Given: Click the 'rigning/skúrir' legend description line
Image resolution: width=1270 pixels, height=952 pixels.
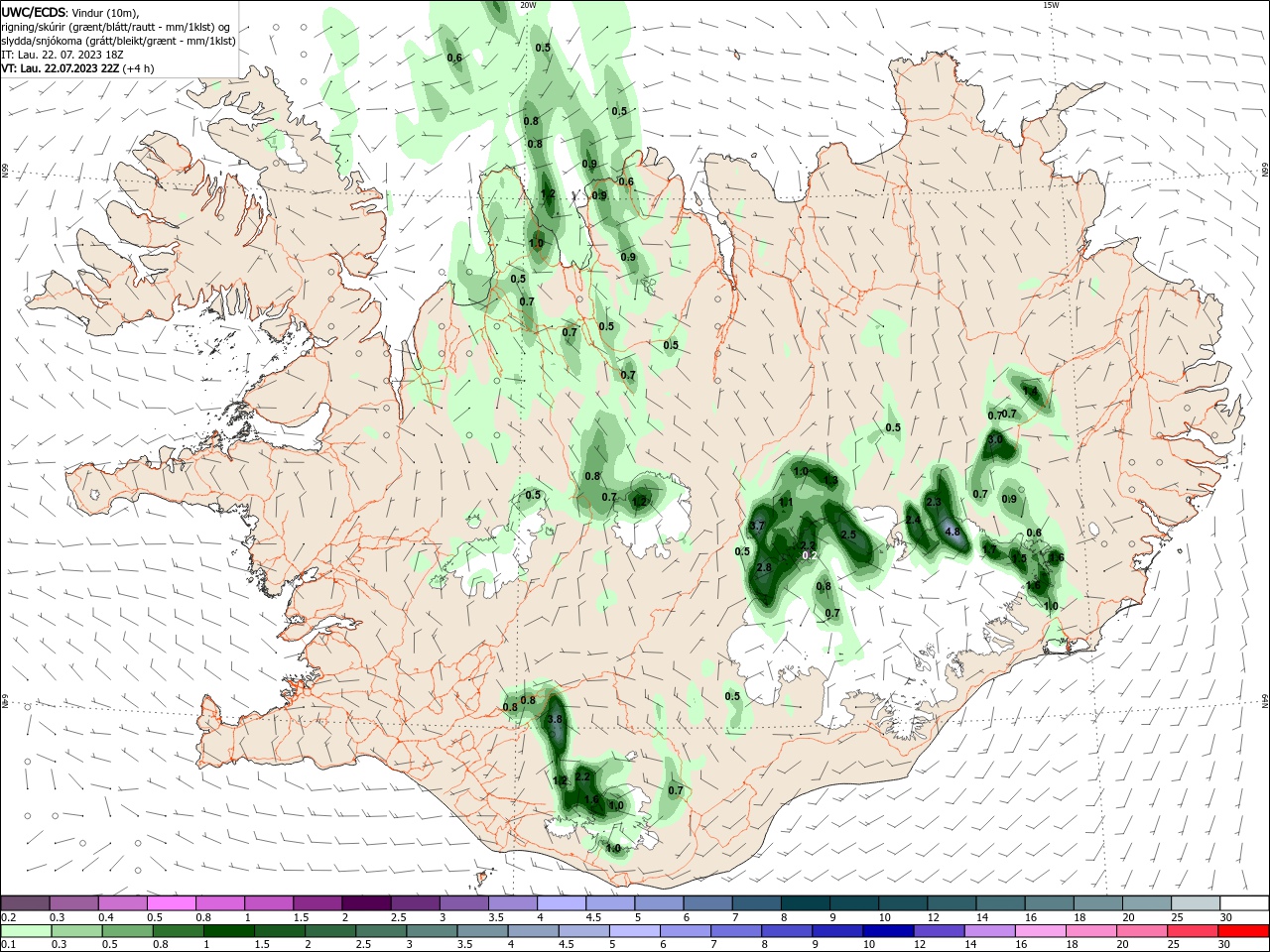Looking at the screenshot, I should [x=115, y=26].
